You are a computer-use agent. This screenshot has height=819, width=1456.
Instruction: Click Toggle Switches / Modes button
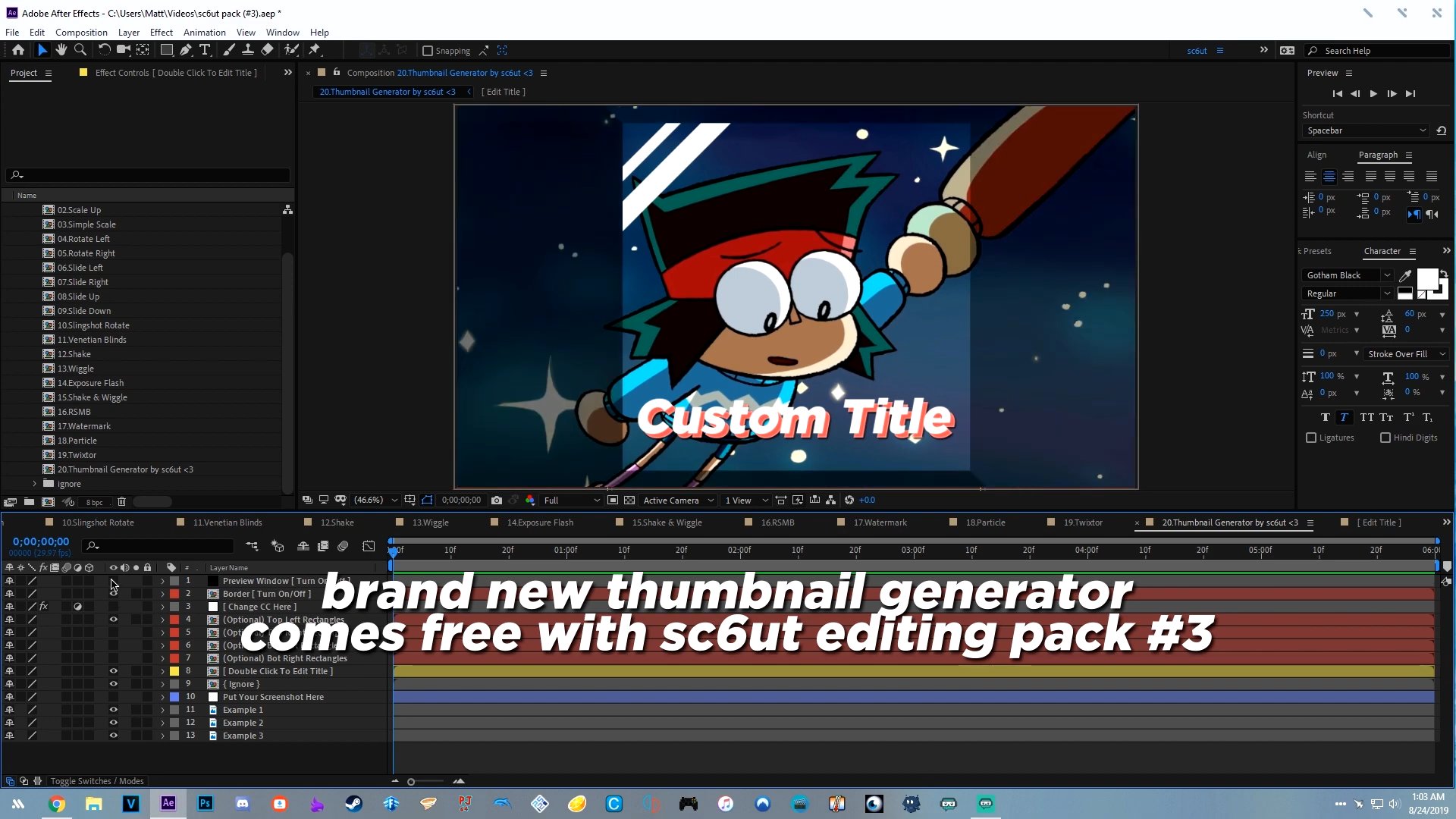point(97,781)
